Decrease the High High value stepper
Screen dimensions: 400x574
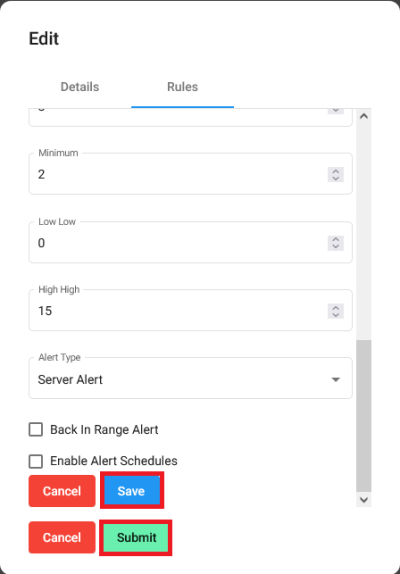336,315
